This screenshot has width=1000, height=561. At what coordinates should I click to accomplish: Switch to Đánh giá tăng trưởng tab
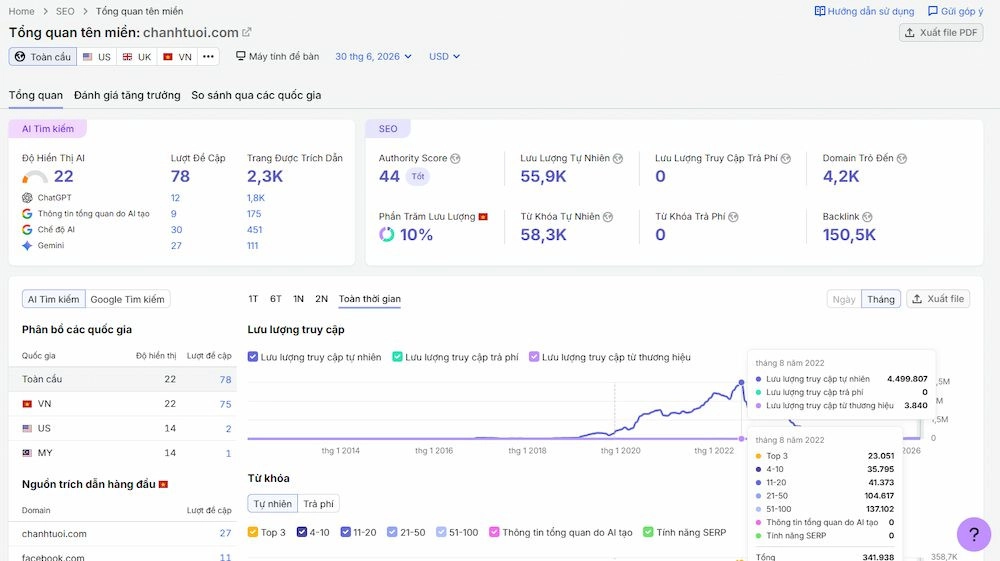[127, 95]
